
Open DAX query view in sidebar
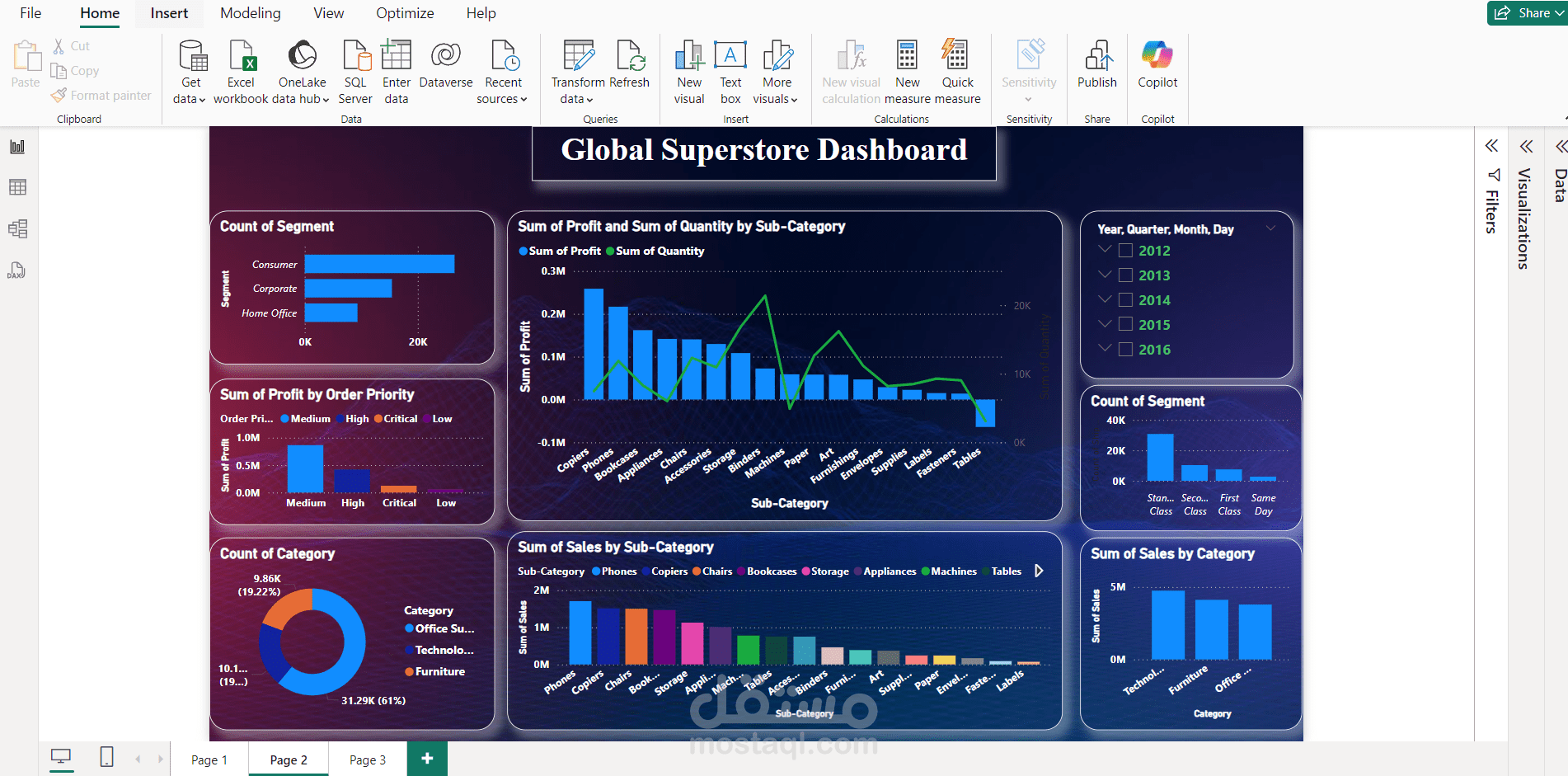click(x=17, y=270)
